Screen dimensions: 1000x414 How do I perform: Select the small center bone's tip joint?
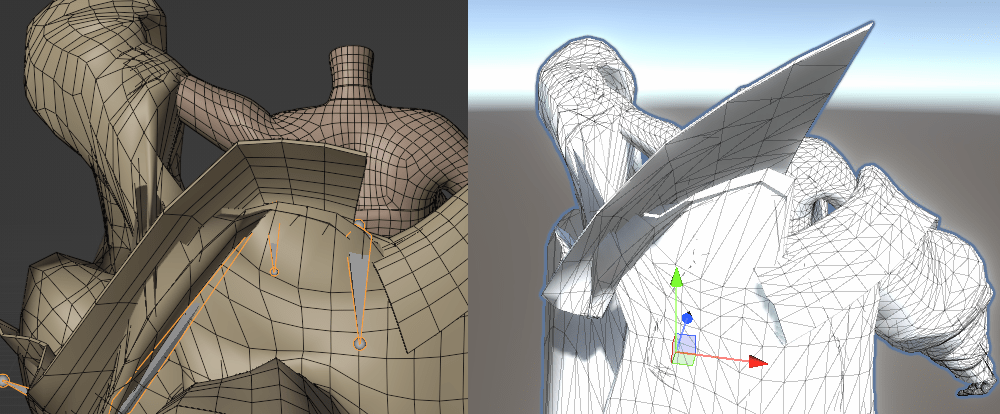pyautogui.click(x=274, y=270)
